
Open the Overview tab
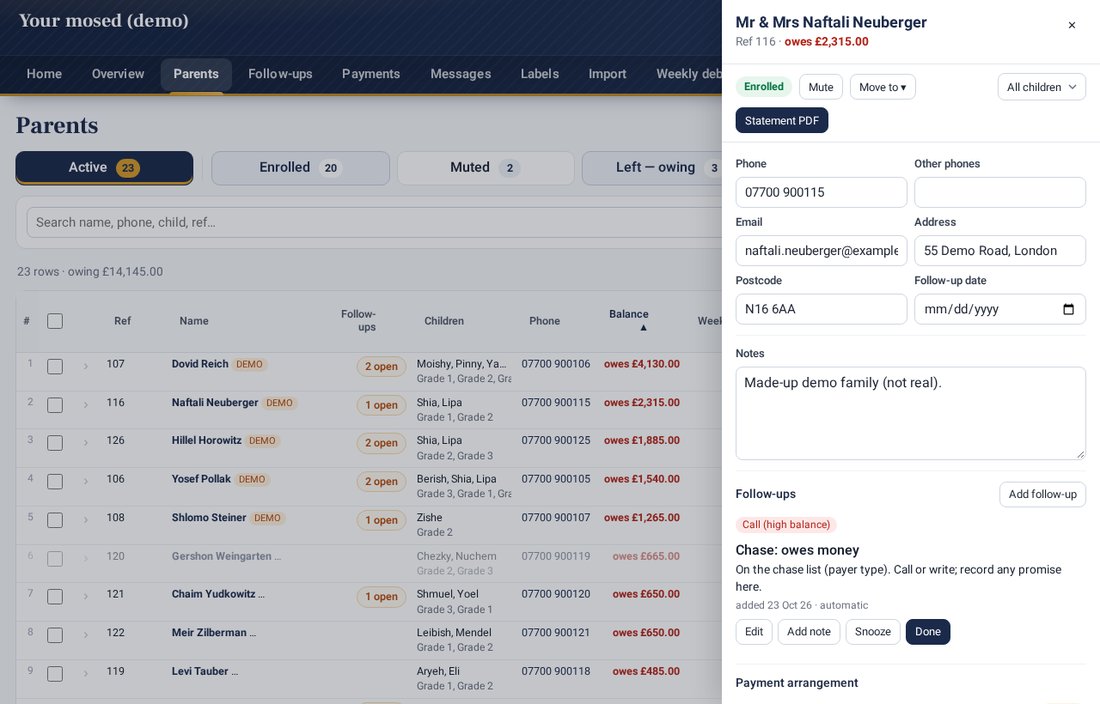click(118, 74)
